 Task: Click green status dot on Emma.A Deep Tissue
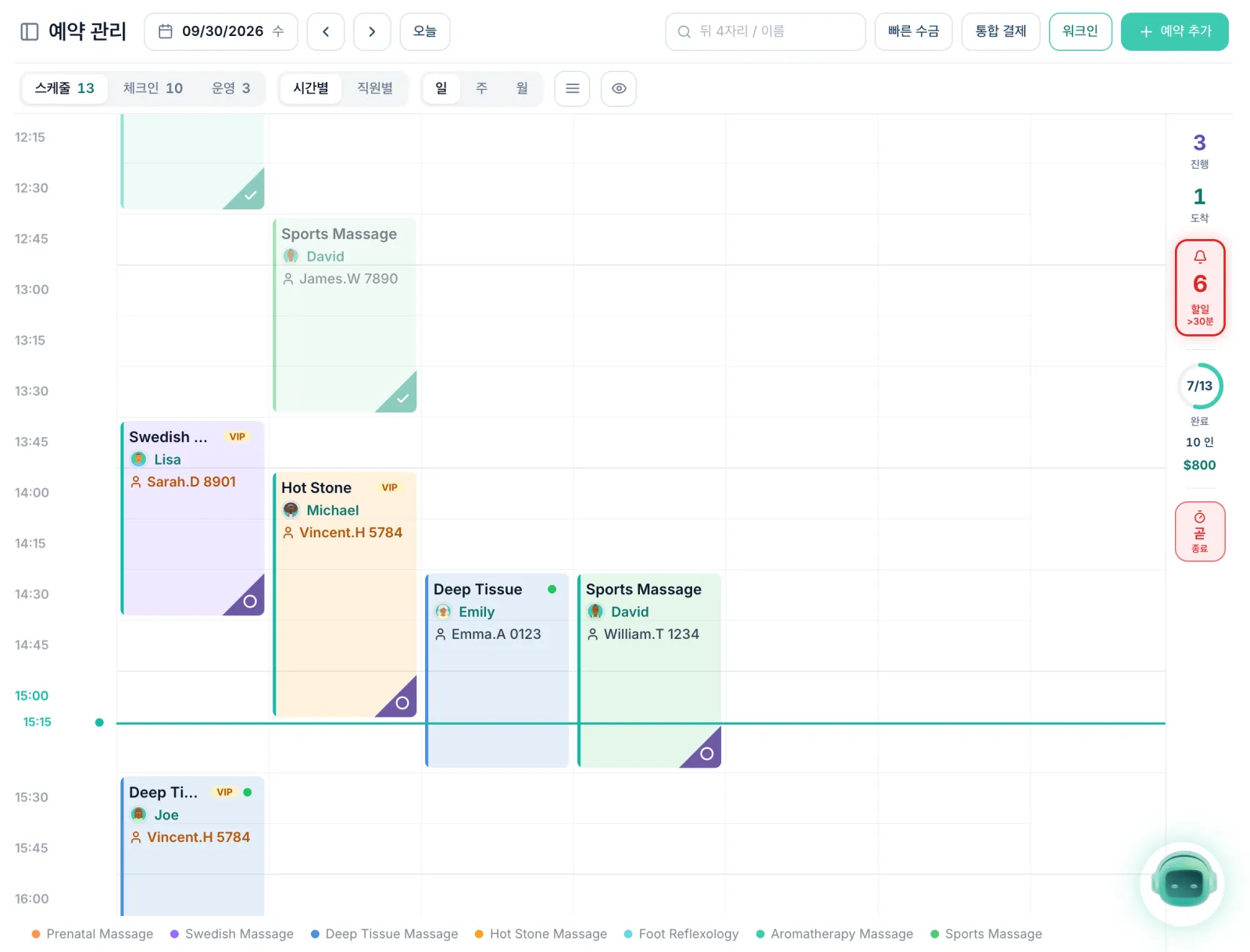coord(552,590)
